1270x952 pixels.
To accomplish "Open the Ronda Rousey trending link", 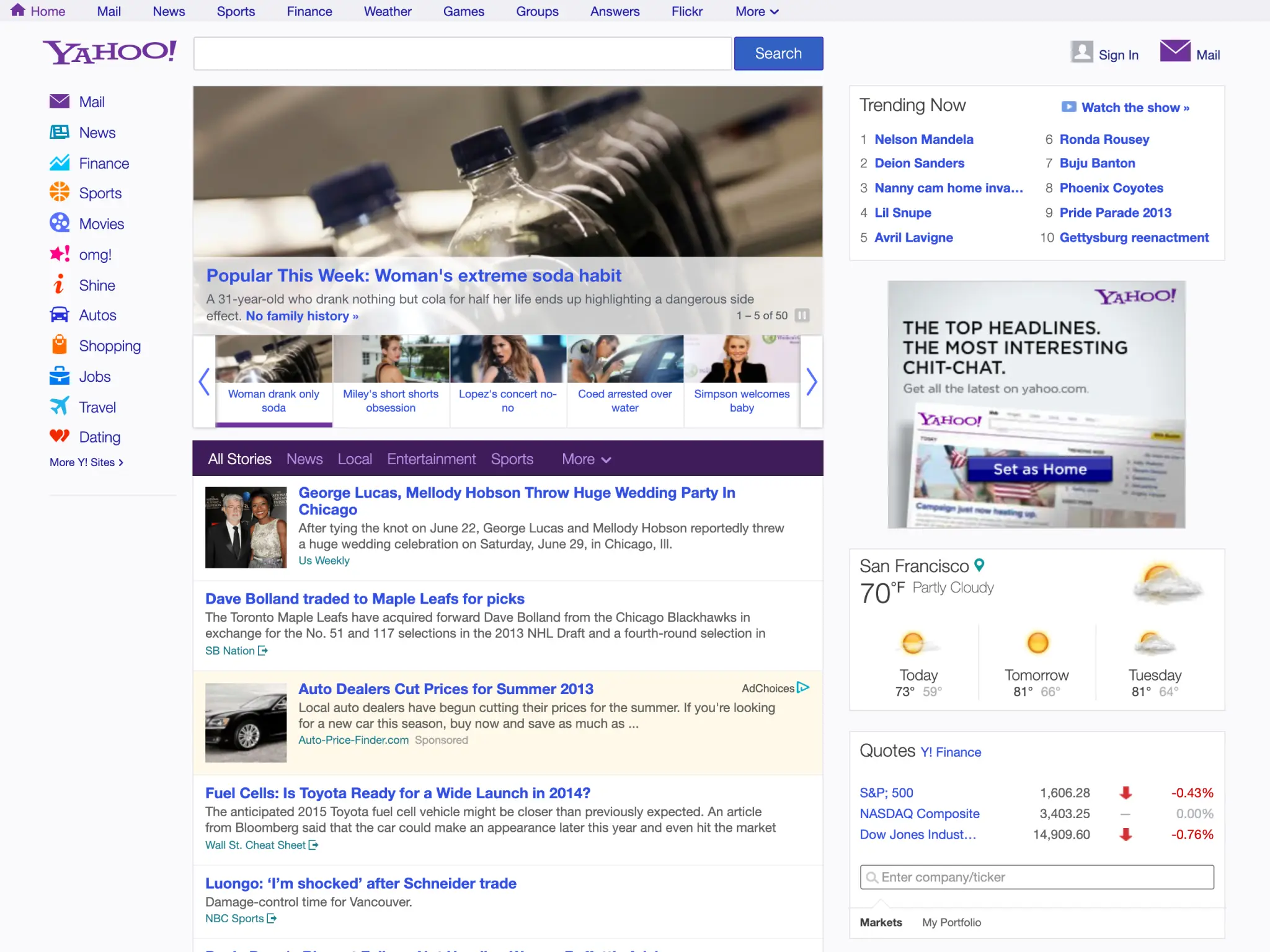I will coord(1104,139).
